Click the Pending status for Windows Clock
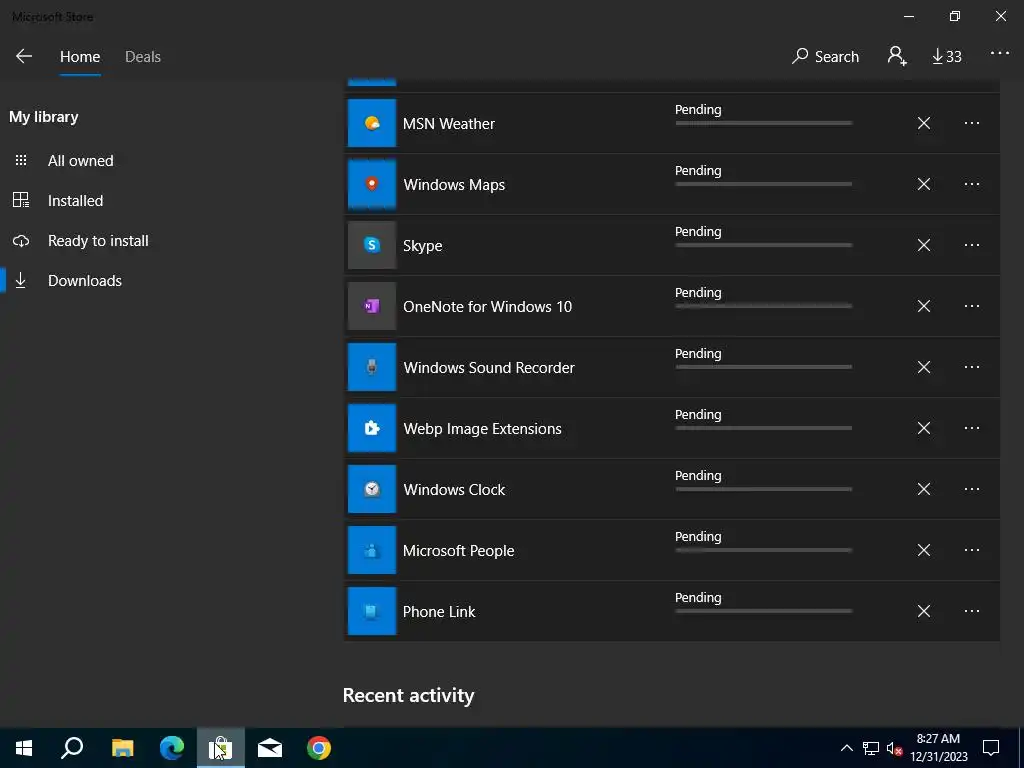The width and height of the screenshot is (1024, 768). [698, 475]
